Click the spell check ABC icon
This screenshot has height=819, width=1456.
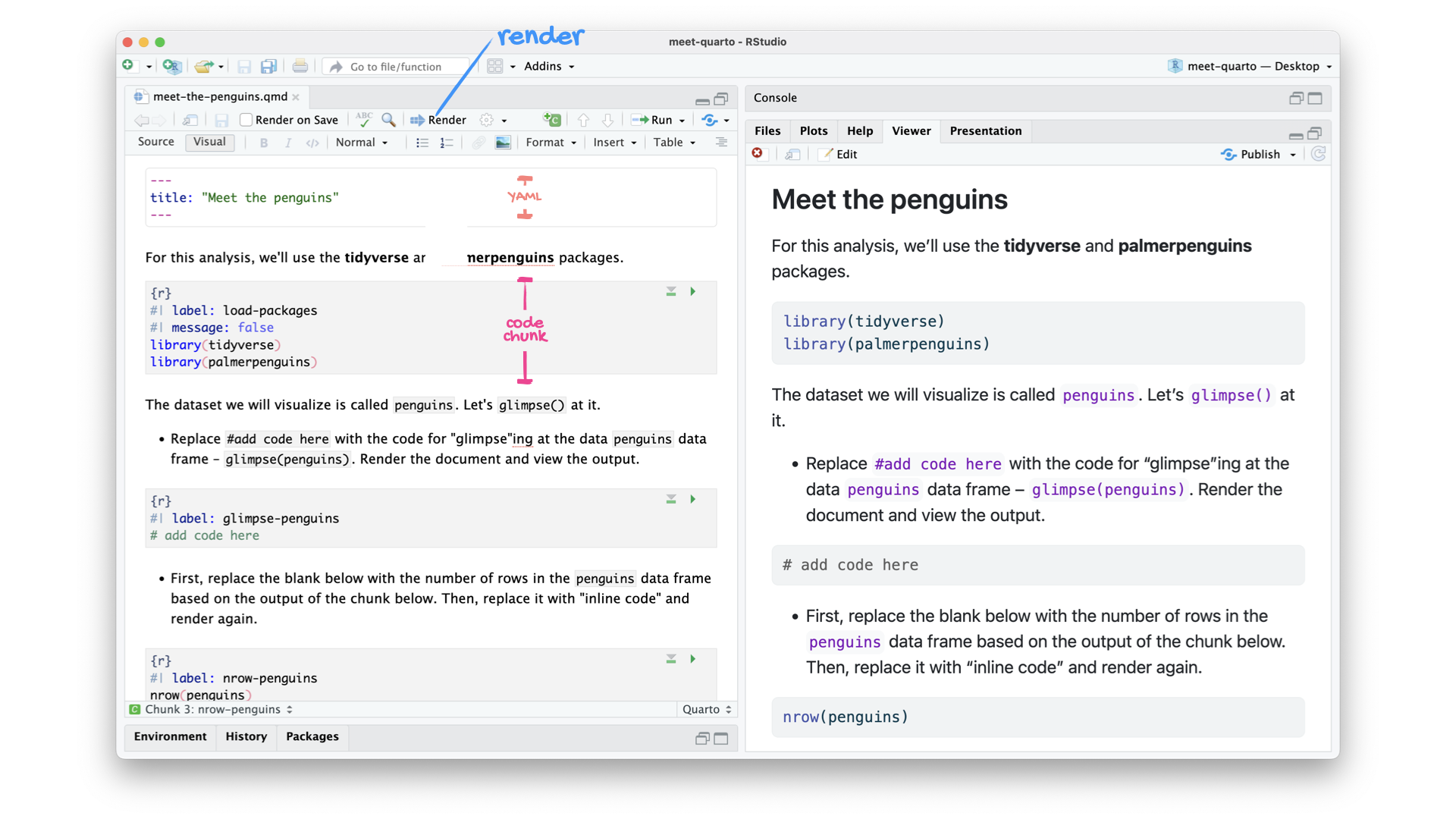364,120
